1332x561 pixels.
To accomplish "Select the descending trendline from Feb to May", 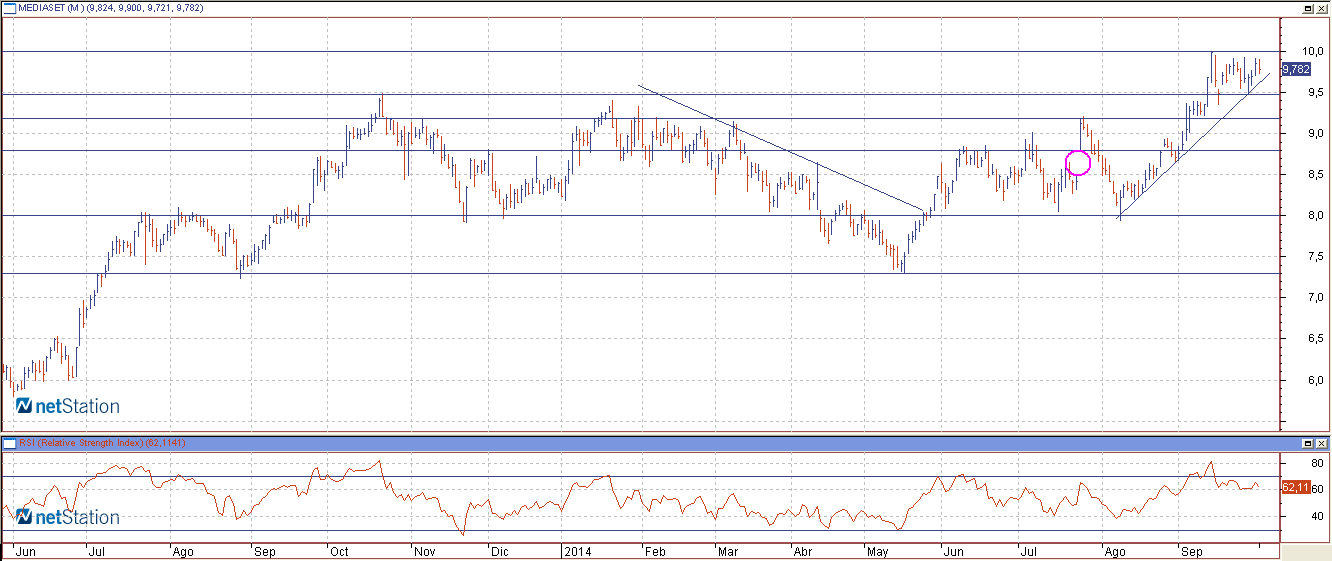I will click(781, 148).
